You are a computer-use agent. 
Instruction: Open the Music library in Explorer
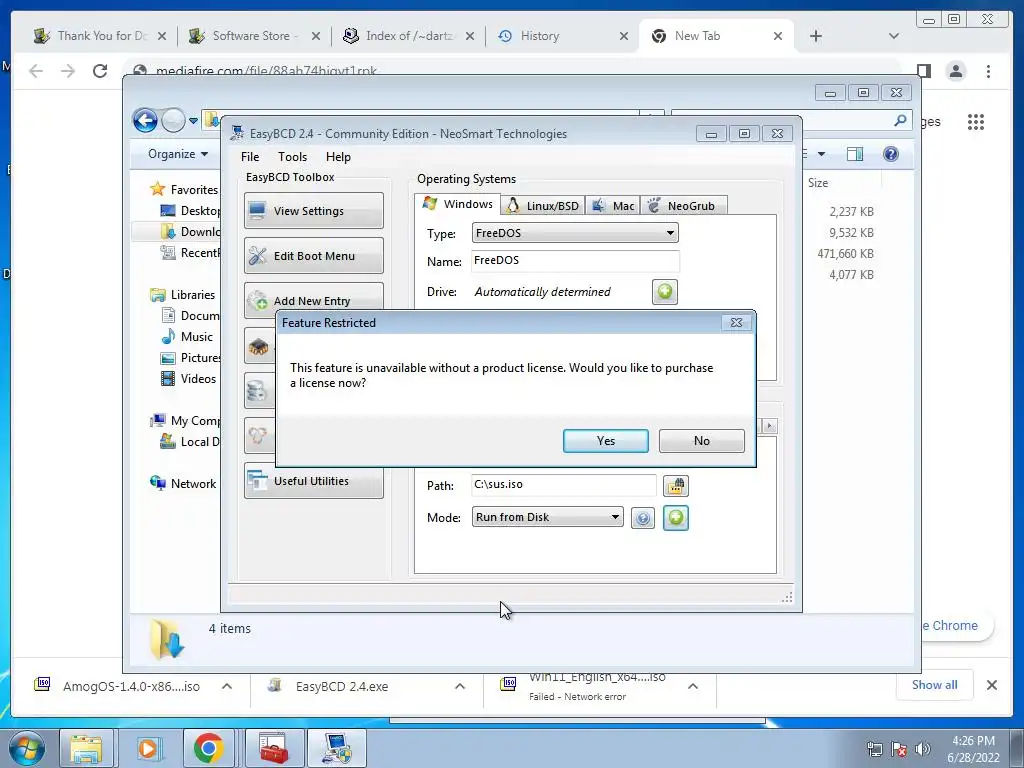[x=187, y=336]
